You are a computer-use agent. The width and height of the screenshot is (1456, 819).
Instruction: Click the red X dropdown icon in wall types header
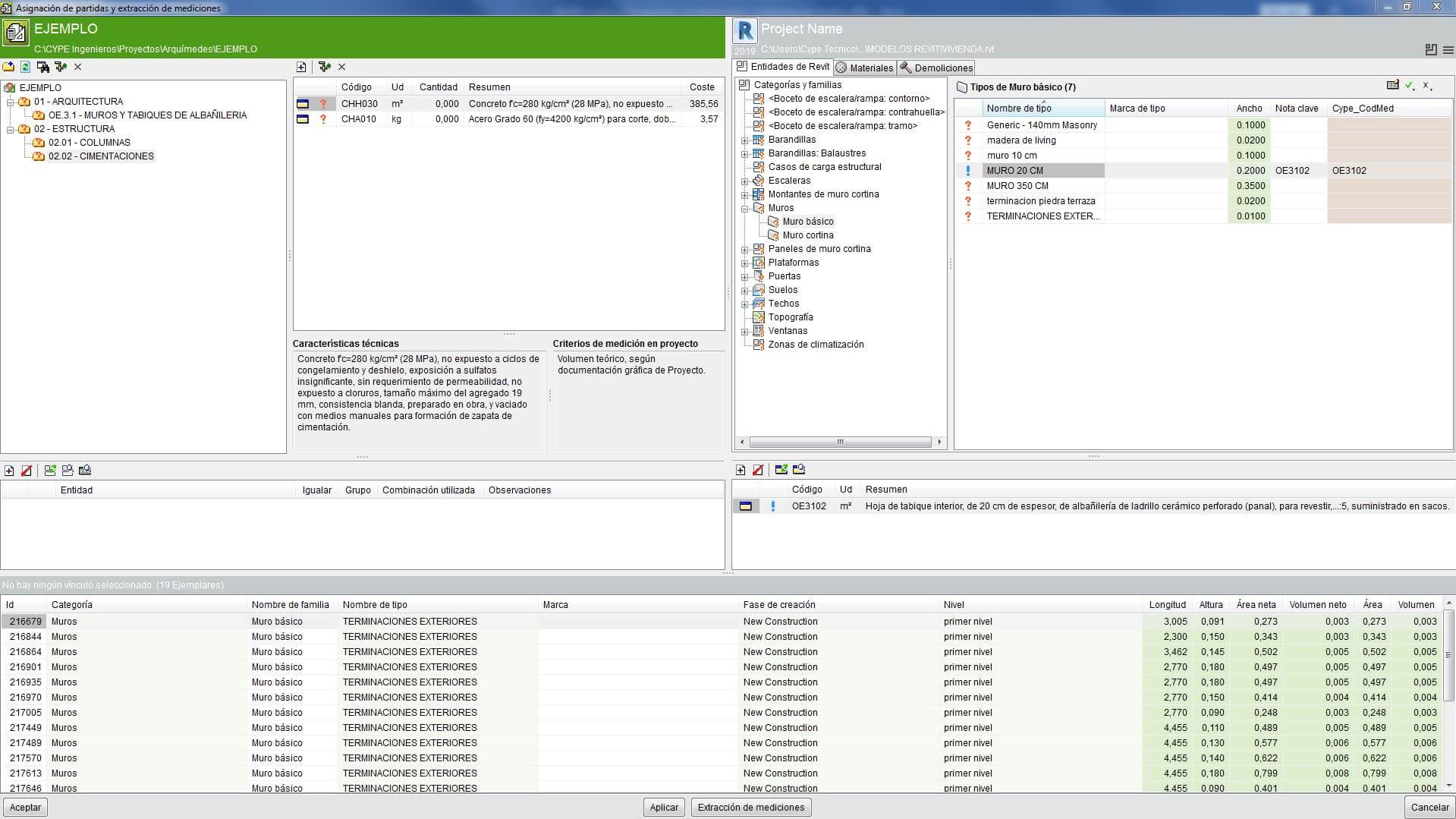(x=1427, y=86)
